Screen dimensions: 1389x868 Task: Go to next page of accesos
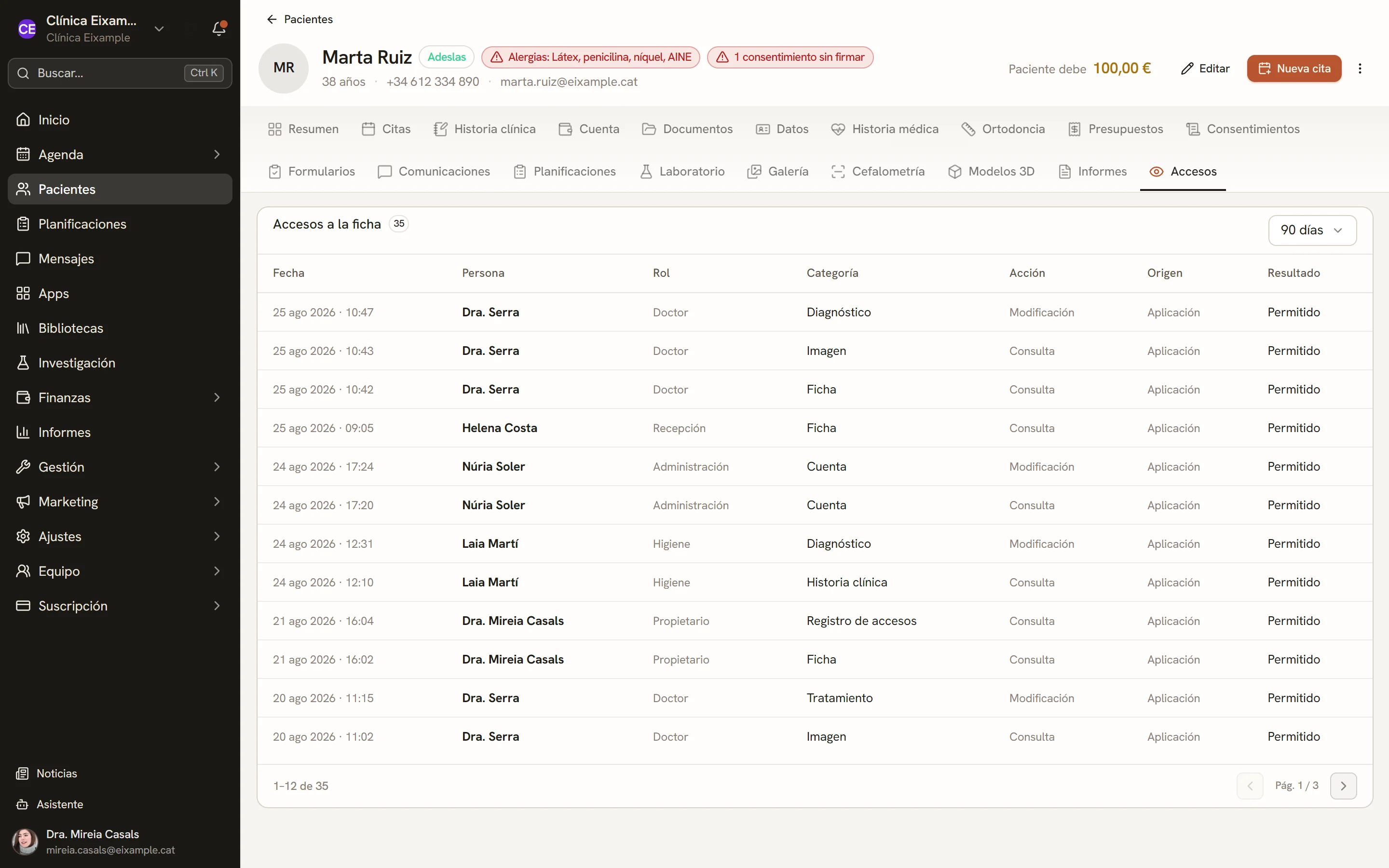coord(1343,786)
